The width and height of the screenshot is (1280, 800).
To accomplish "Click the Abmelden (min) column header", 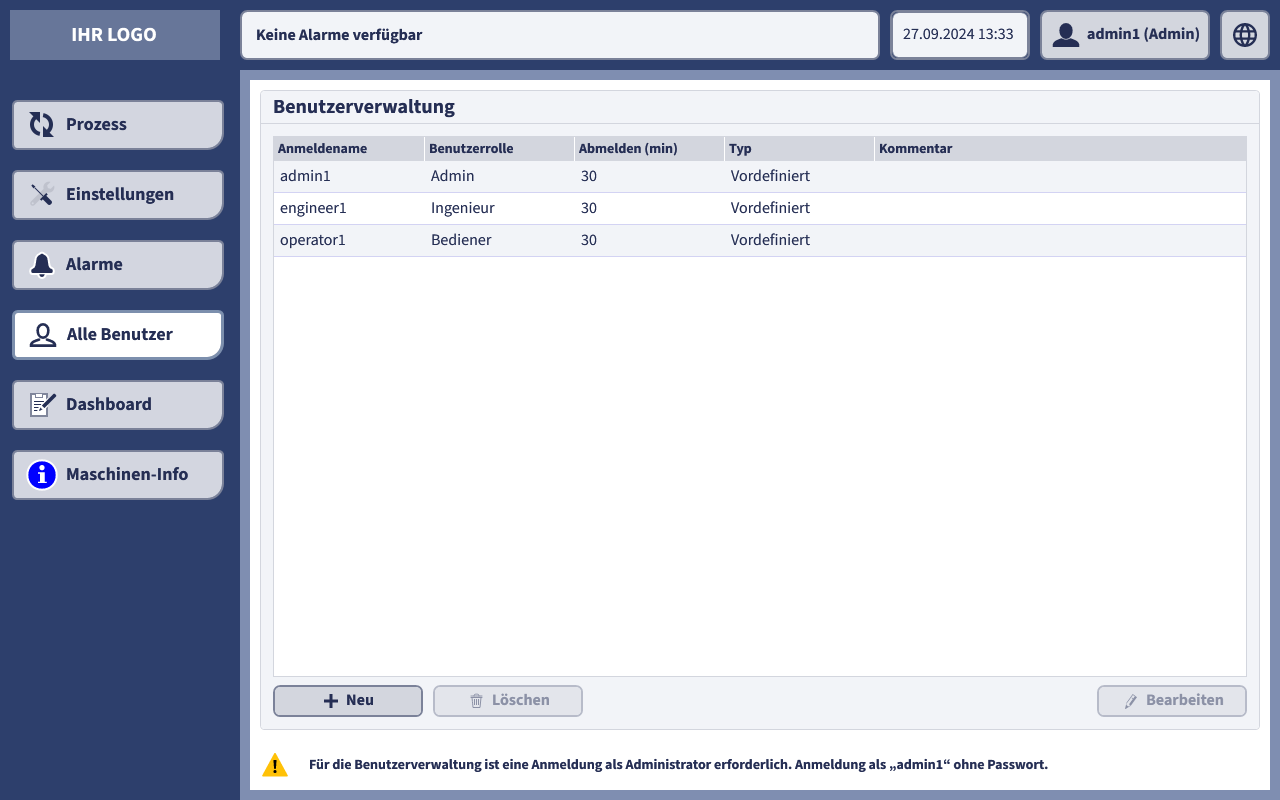I will 649,148.
